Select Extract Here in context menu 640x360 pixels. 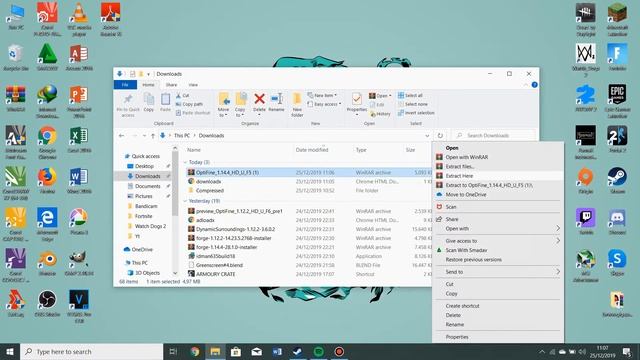coord(498,176)
